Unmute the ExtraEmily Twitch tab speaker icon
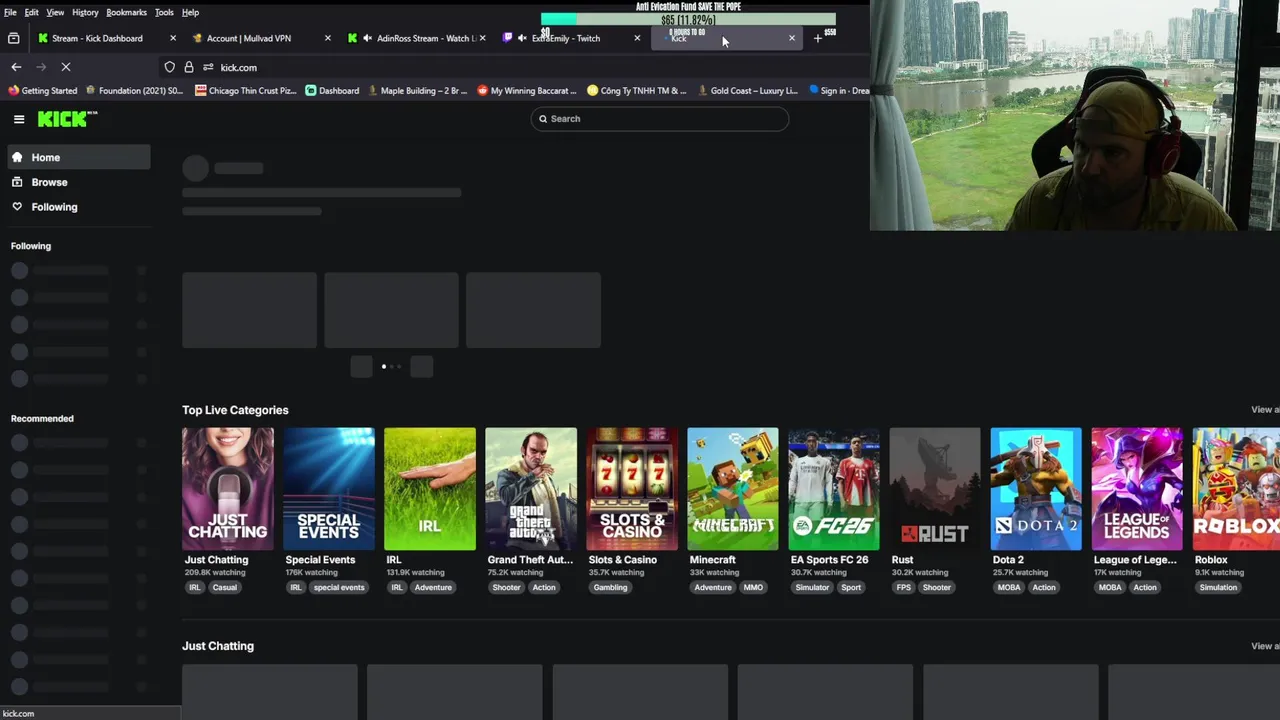The height and width of the screenshot is (720, 1280). point(523,38)
